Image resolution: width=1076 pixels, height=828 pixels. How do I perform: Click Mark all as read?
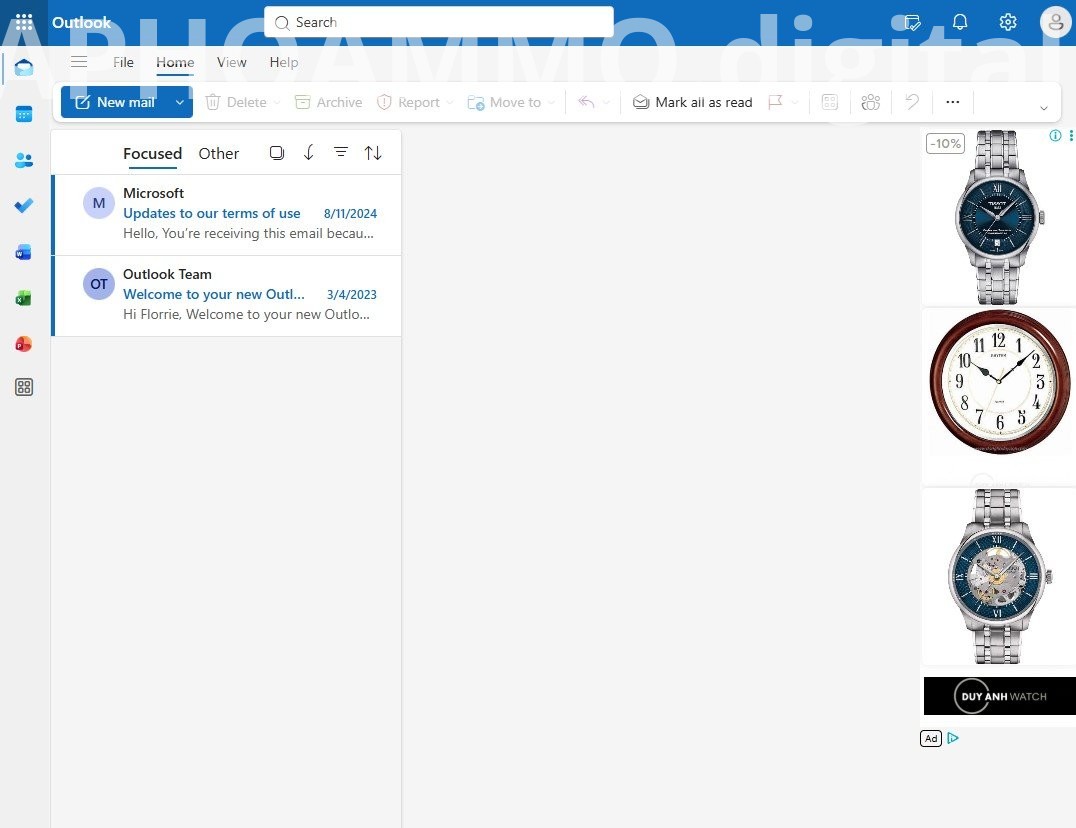pyautogui.click(x=692, y=102)
